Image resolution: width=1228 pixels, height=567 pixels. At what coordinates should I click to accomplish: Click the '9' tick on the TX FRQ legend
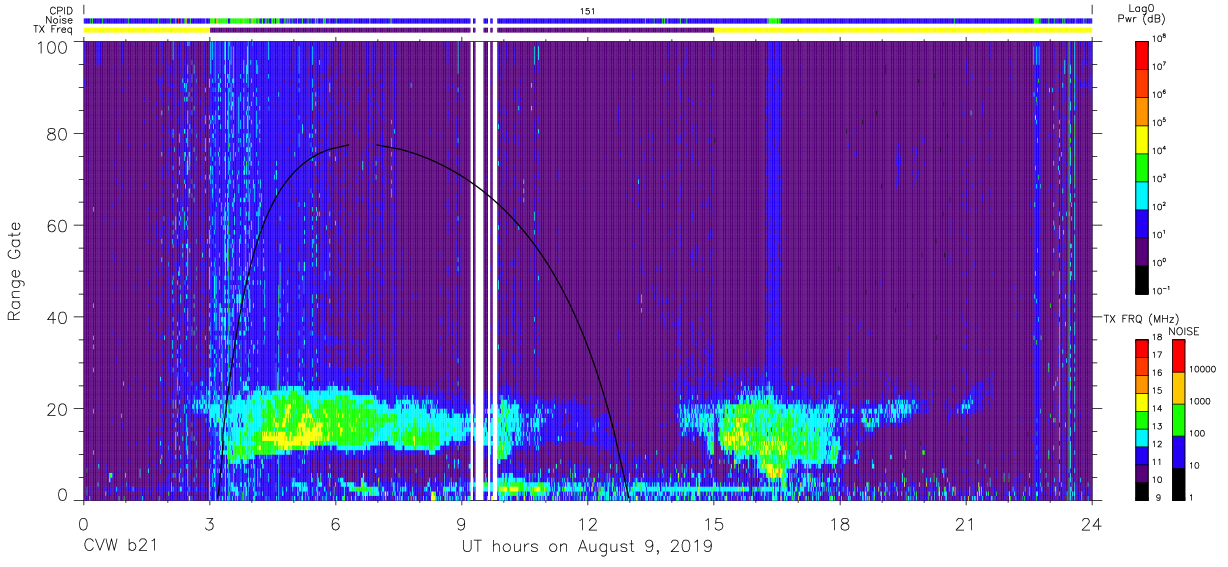1156,497
